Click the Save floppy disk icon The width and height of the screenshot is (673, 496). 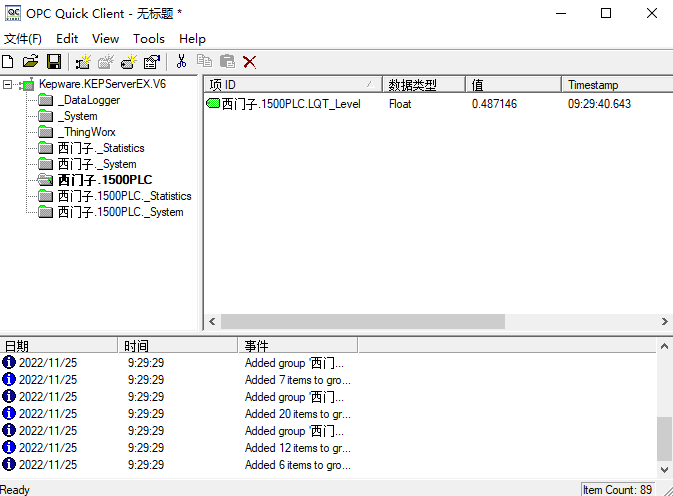pyautogui.click(x=54, y=62)
